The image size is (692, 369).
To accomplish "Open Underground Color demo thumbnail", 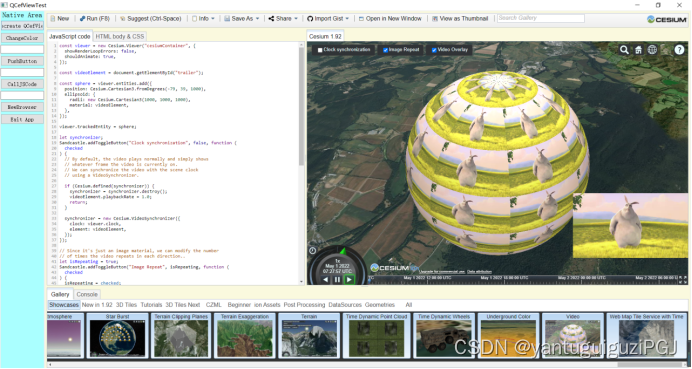I will (x=508, y=335).
